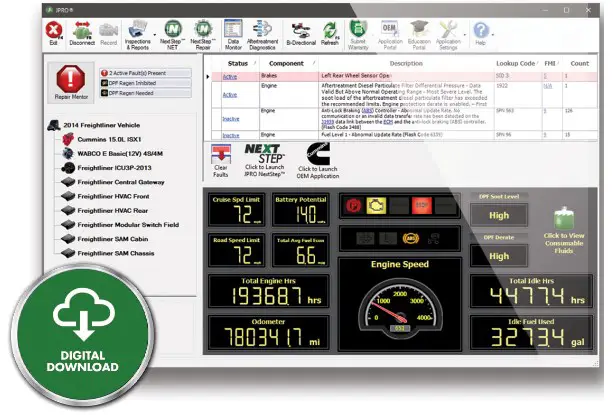613x415 pixels.
Task: Click the Idle Fuel Used readout
Action: click(531, 333)
